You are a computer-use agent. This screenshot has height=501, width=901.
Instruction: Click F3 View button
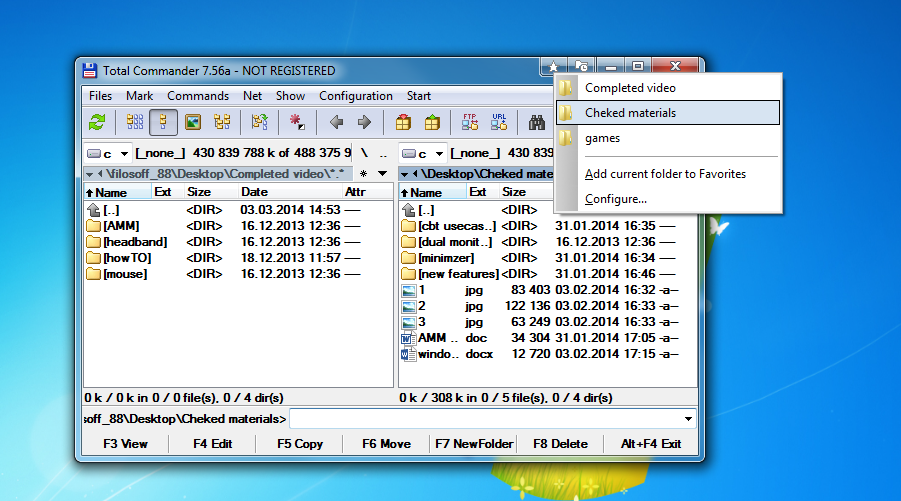(125, 444)
